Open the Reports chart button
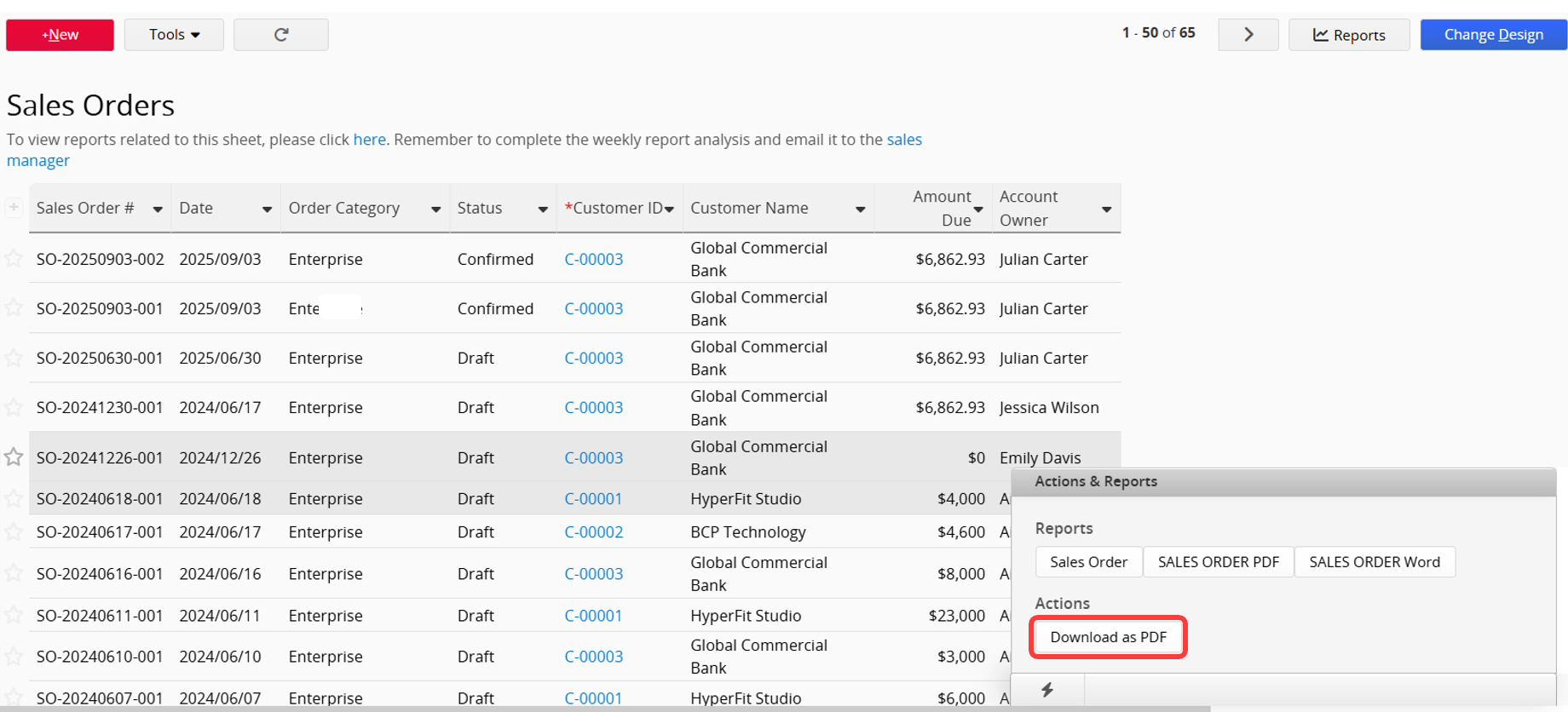This screenshot has height=712, width=1568. pyautogui.click(x=1349, y=35)
